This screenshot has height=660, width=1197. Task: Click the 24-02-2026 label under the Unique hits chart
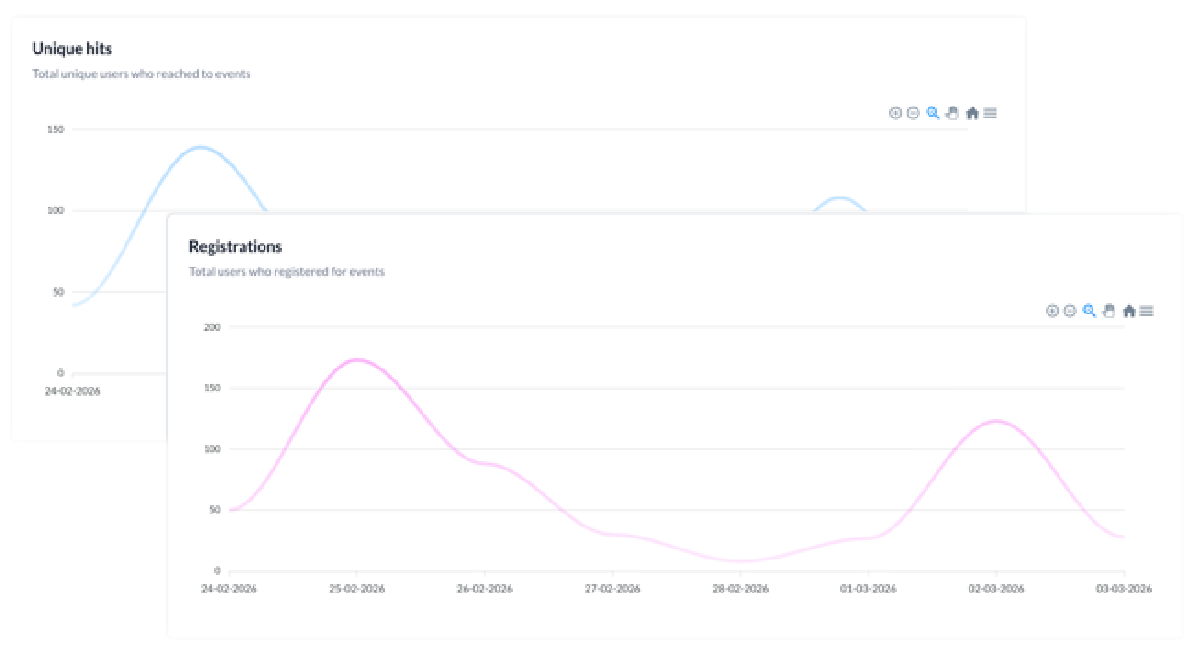click(x=73, y=391)
